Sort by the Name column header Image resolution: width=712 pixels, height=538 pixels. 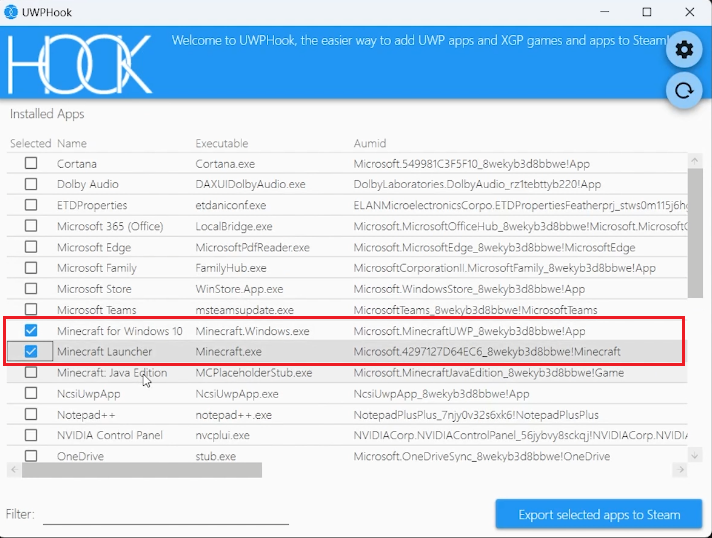click(72, 143)
